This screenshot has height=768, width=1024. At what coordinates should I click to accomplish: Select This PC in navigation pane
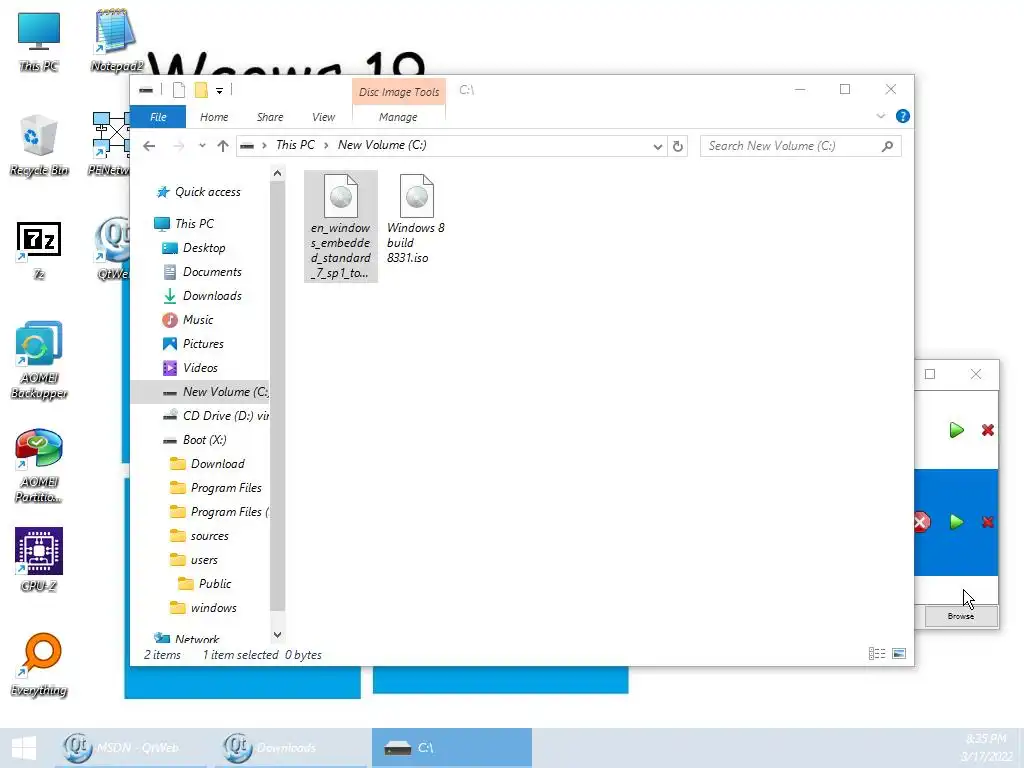184,223
